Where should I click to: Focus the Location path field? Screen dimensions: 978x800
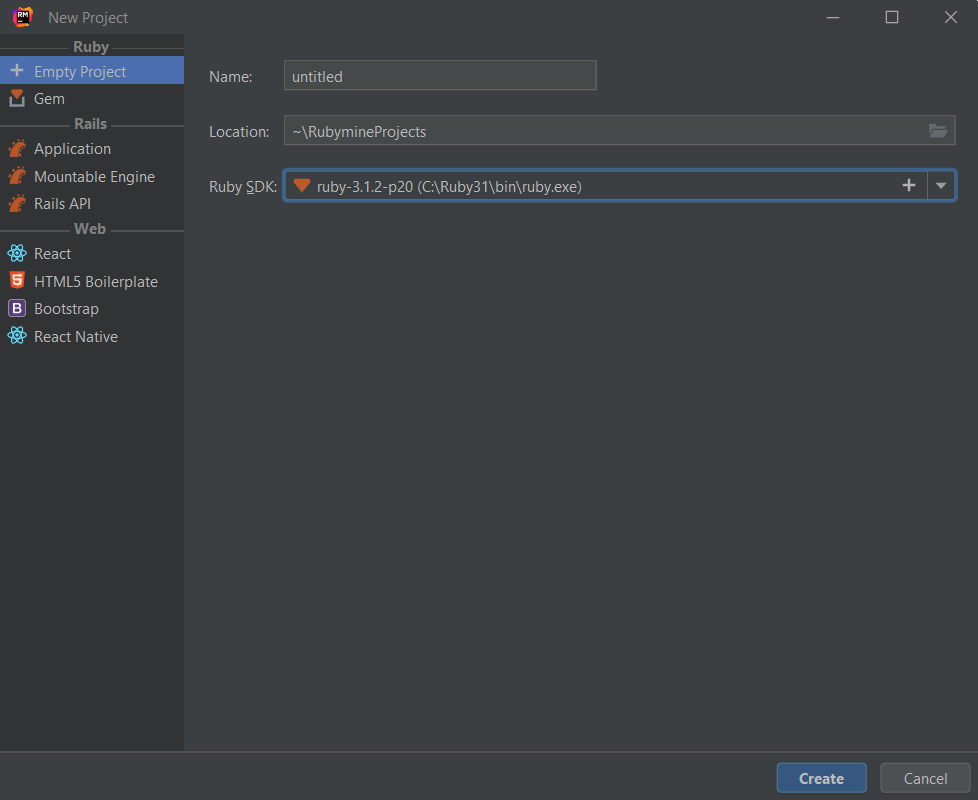pyautogui.click(x=619, y=130)
